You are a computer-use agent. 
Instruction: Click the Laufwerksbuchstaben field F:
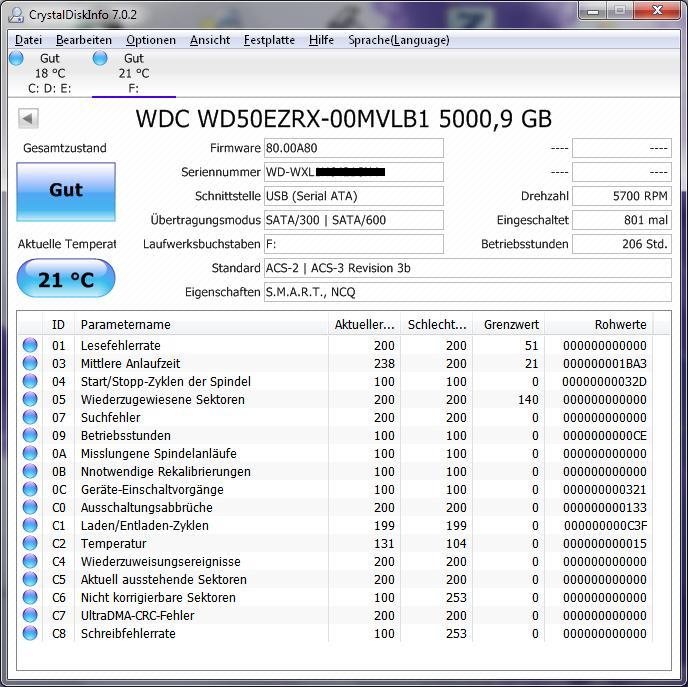coord(354,244)
